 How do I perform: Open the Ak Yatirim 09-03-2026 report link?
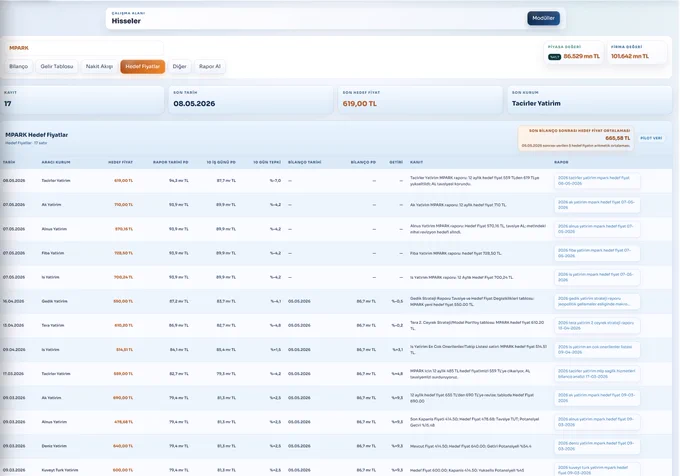point(597,398)
